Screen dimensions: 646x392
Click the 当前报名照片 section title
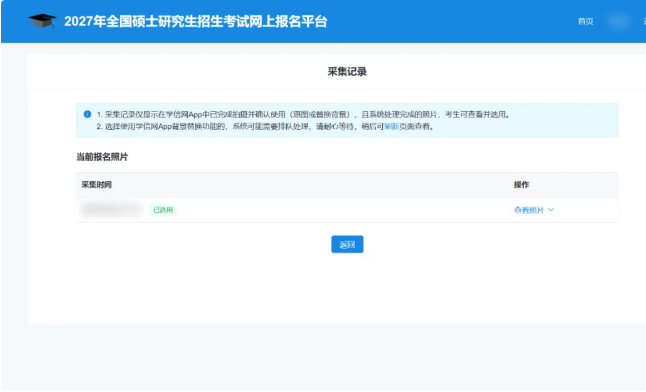pyautogui.click(x=102, y=157)
